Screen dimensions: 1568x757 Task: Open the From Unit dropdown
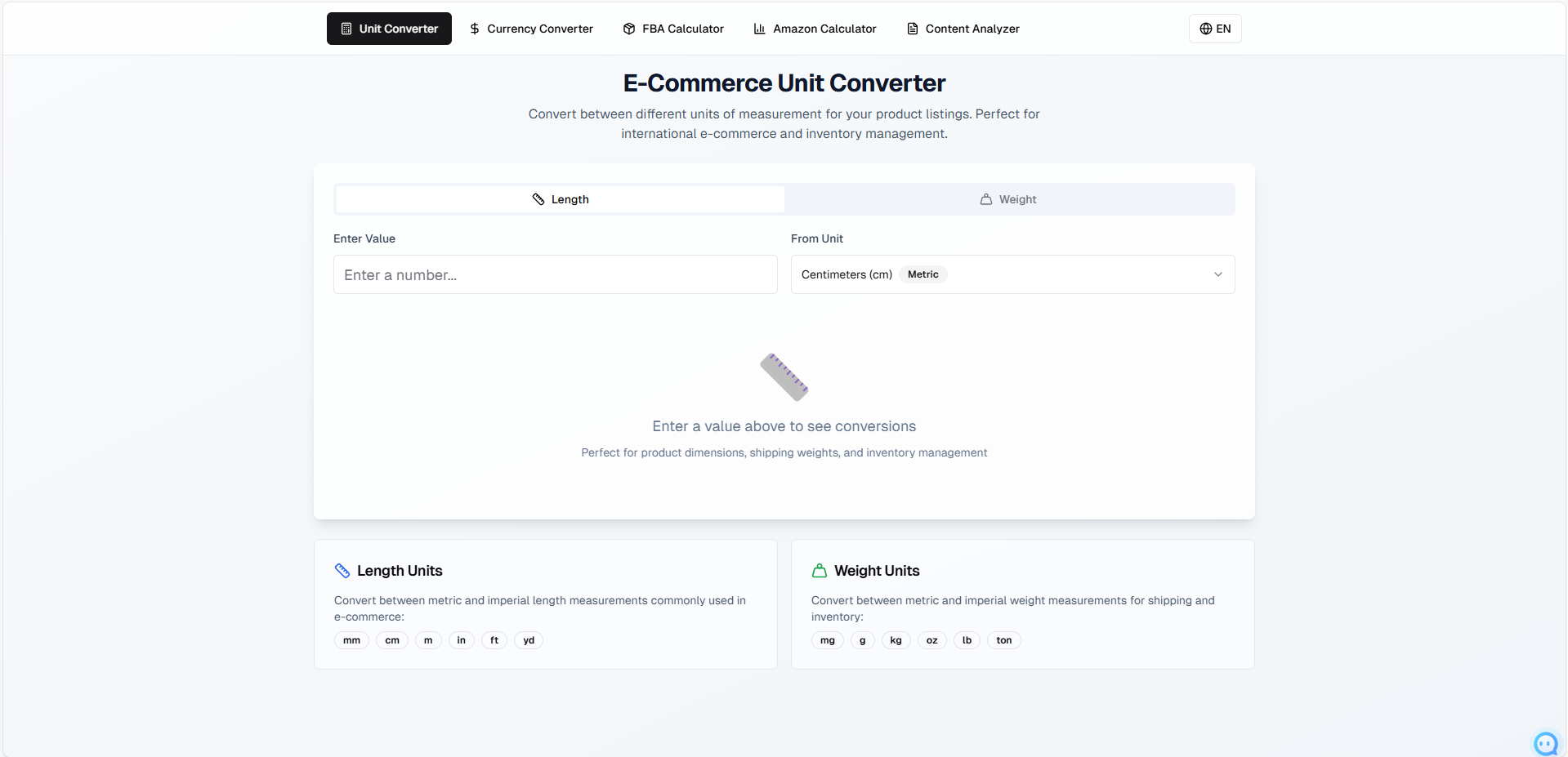[x=1012, y=274]
